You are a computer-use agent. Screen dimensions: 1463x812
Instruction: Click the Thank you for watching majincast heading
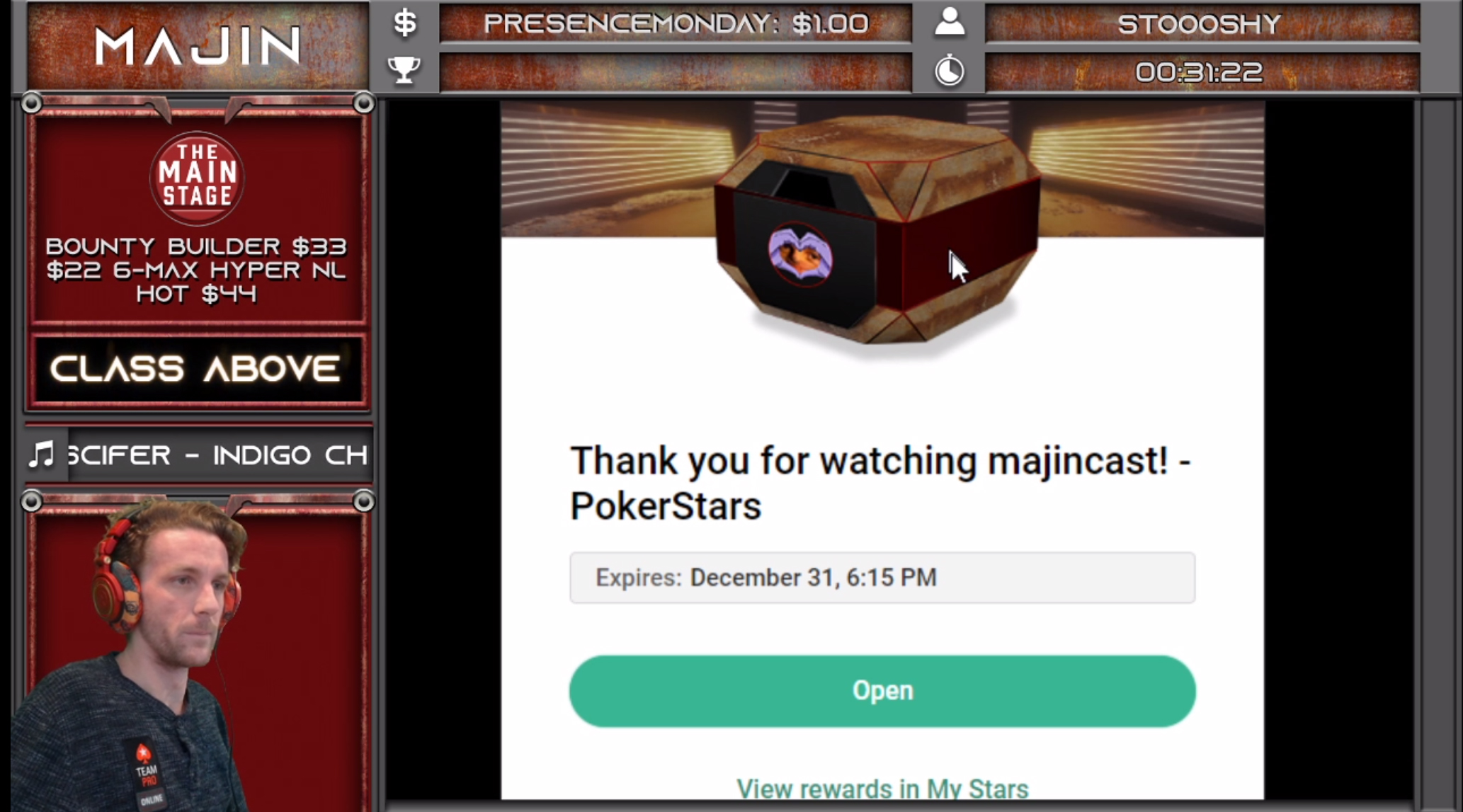(880, 484)
